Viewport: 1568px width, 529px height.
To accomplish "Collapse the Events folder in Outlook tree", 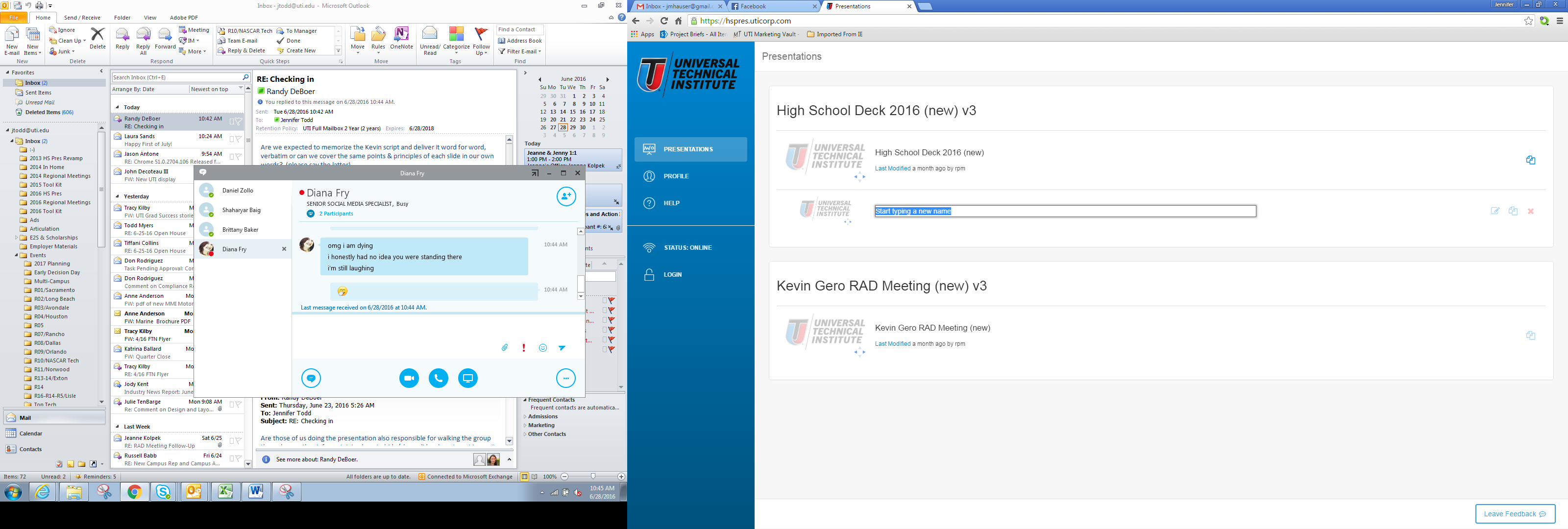I will click(x=17, y=256).
